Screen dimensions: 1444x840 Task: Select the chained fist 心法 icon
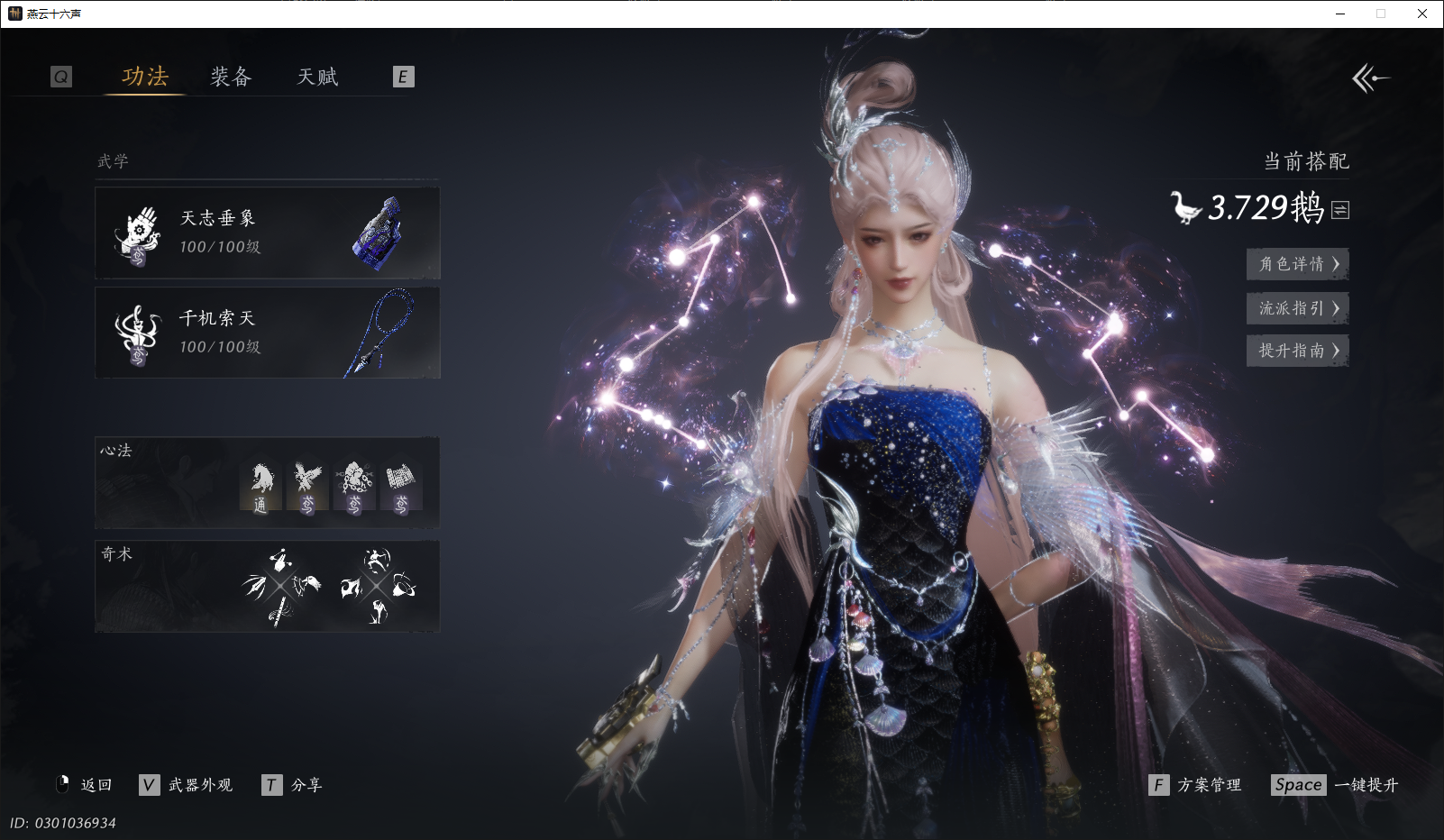354,487
